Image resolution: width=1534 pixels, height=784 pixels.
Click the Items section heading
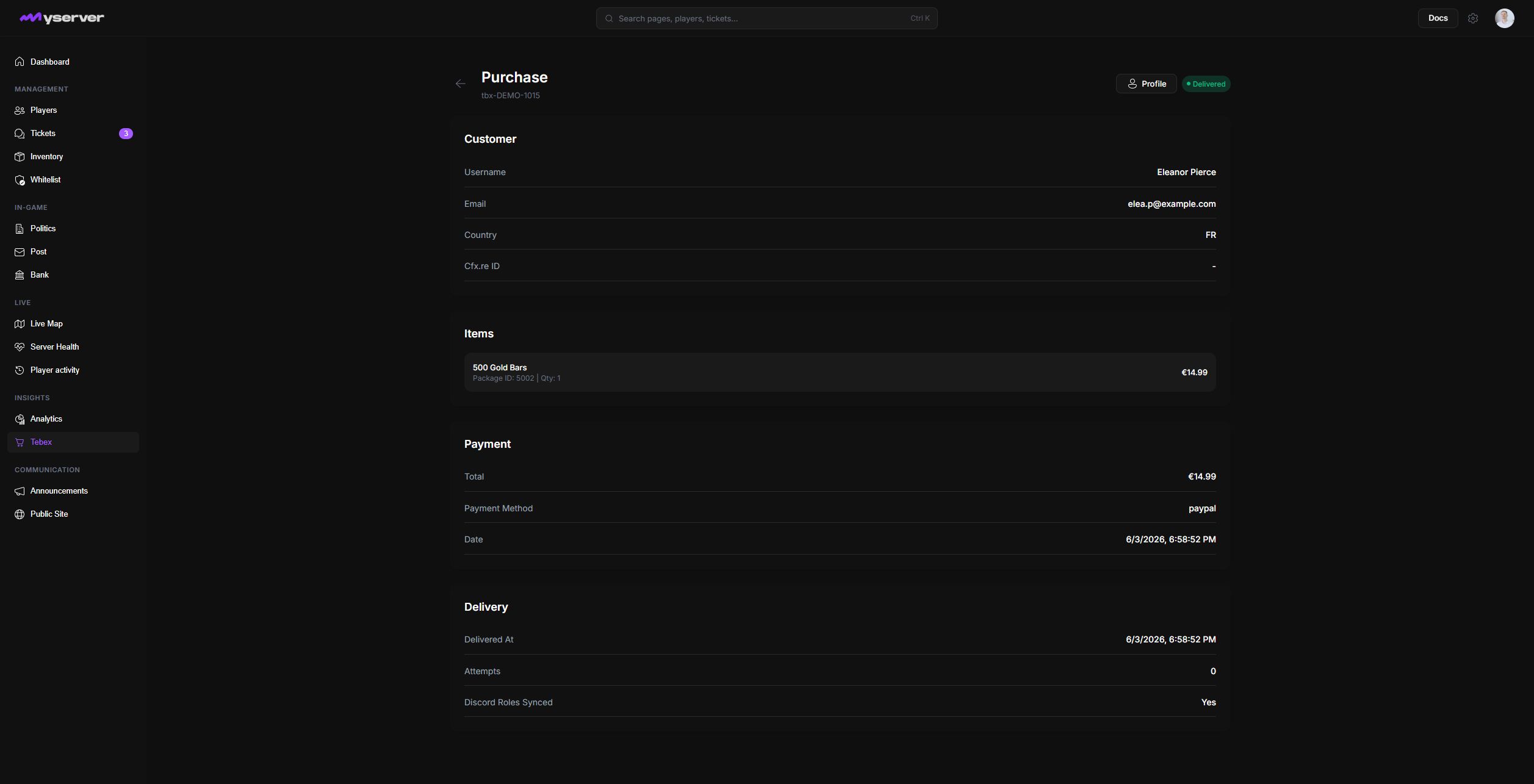(478, 334)
